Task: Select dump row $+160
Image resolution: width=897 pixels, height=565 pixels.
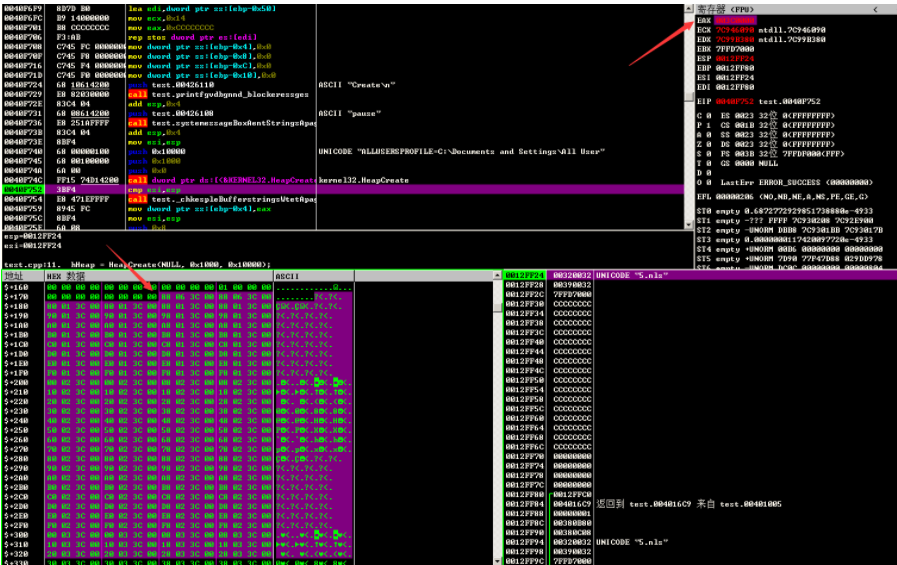Action: [178, 287]
